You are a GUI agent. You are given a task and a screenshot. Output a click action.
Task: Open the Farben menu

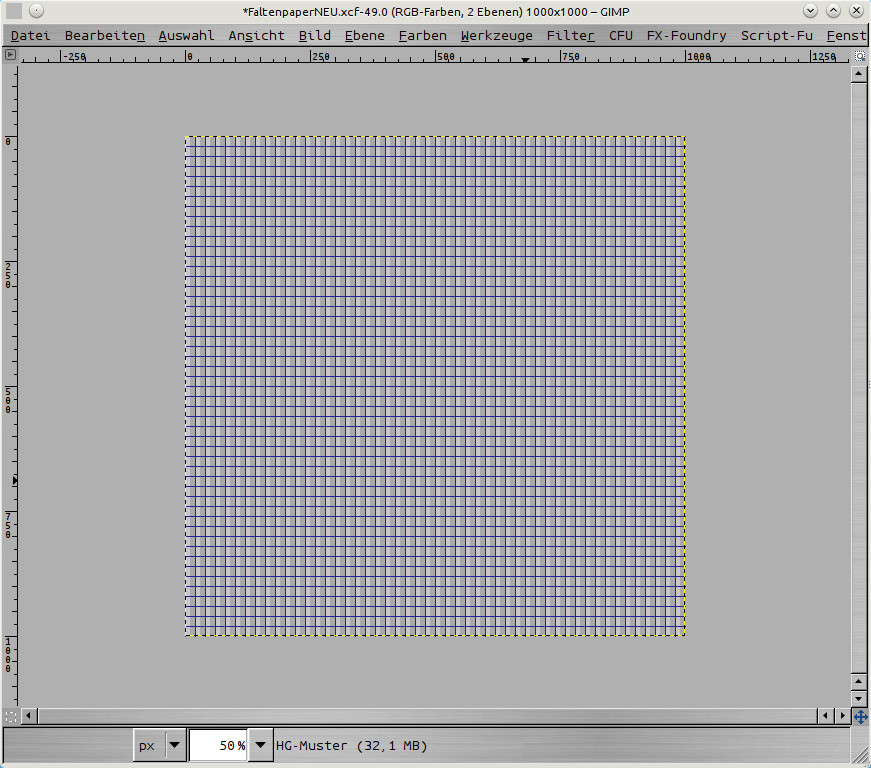[x=422, y=35]
